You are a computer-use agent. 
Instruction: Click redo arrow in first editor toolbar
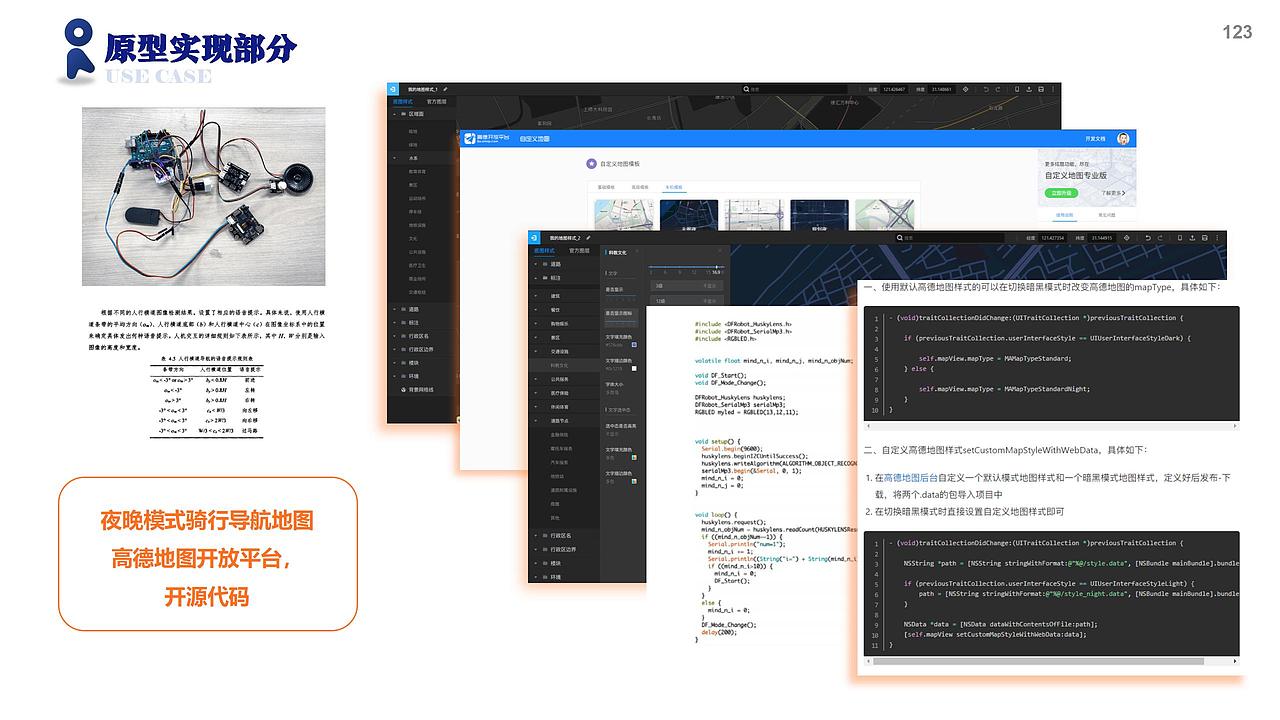pos(997,89)
